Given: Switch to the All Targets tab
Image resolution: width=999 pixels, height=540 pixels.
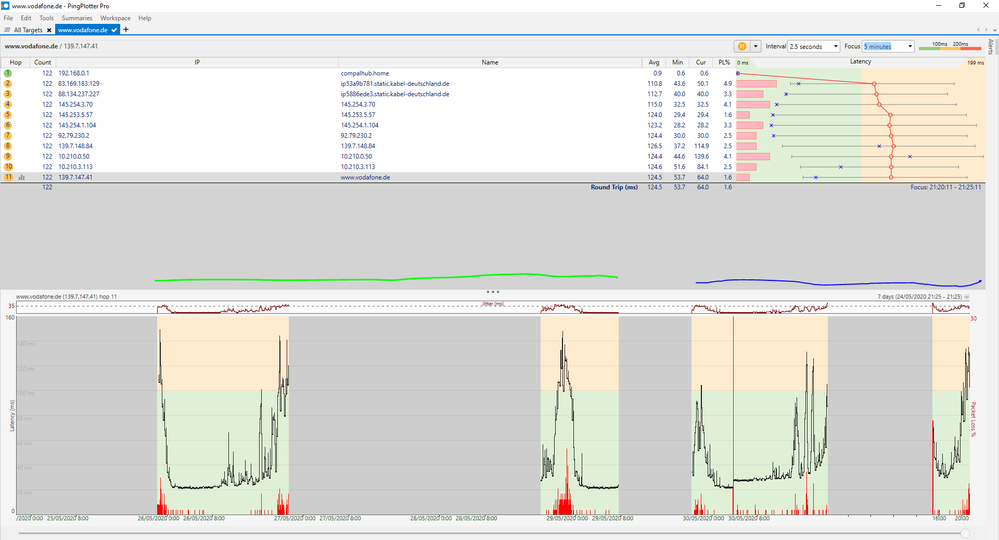Looking at the screenshot, I should click(28, 30).
